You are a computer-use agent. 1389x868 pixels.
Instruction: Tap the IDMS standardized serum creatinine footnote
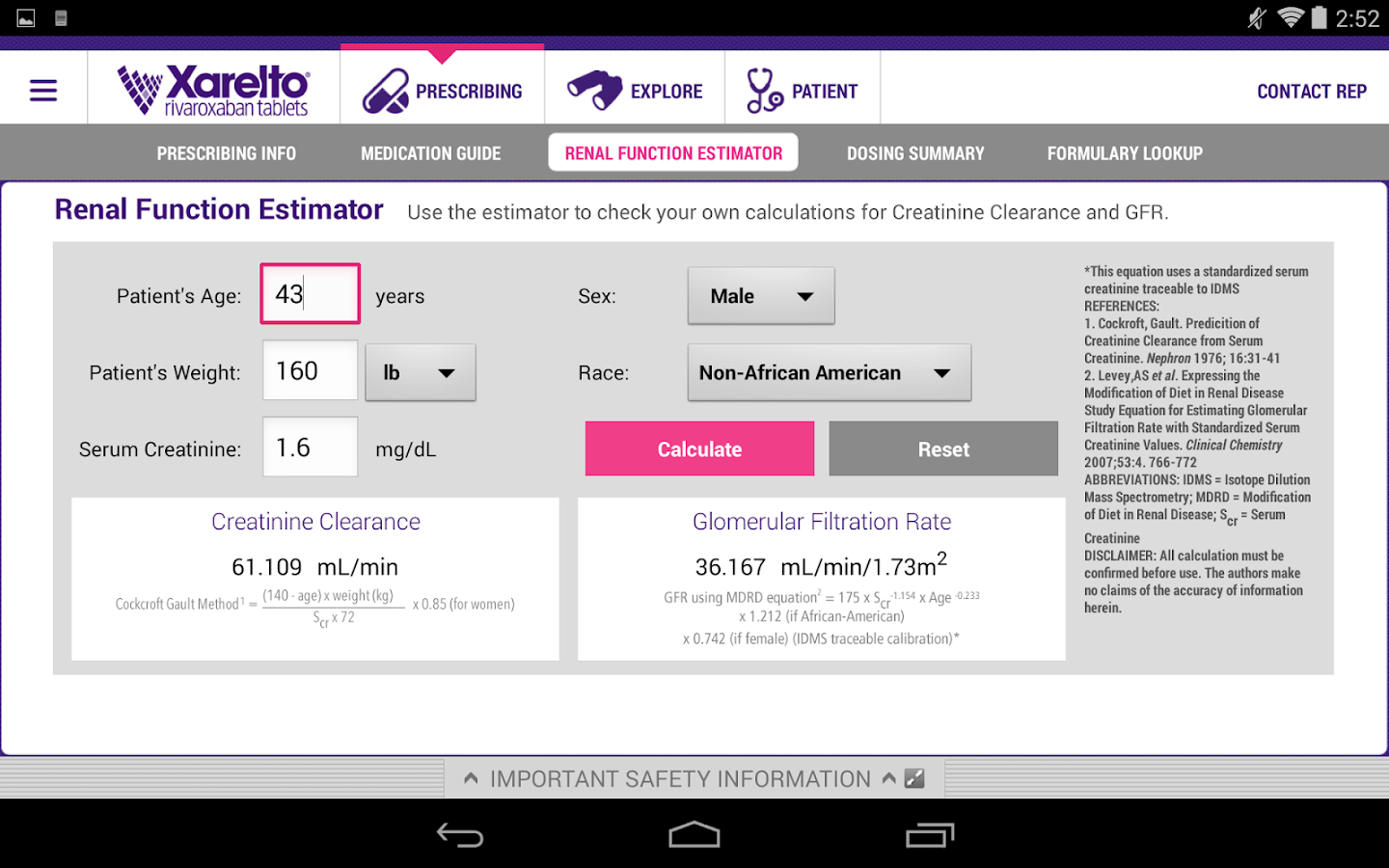point(1196,280)
